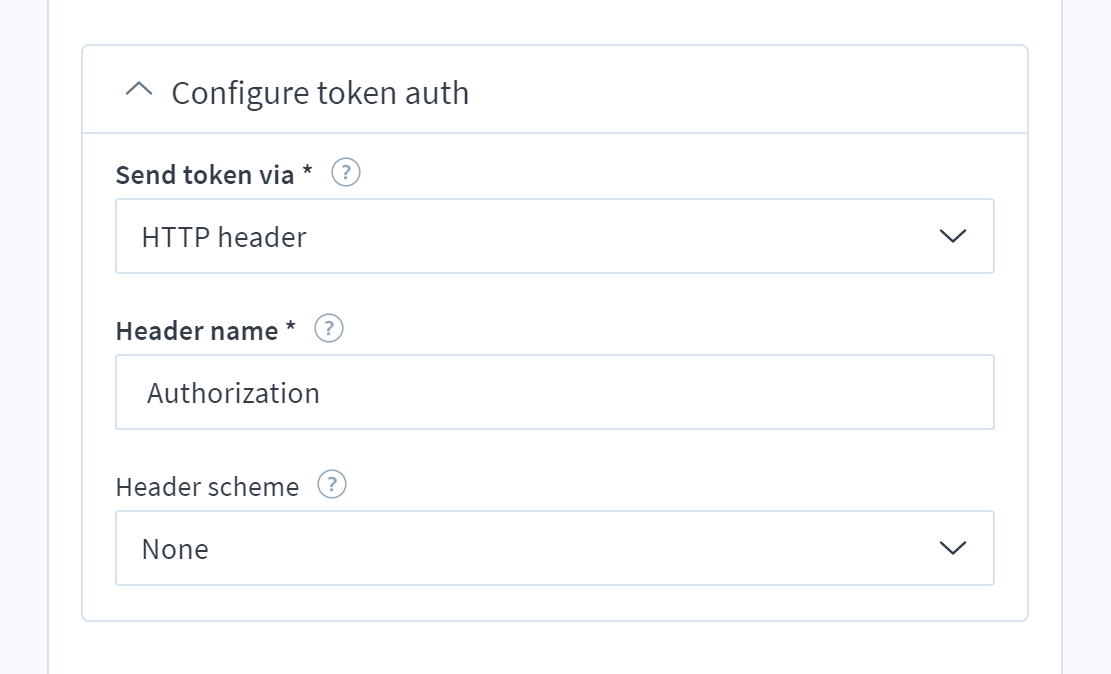Image resolution: width=1111 pixels, height=674 pixels.
Task: Click the None value in Header scheme
Action: 175,549
